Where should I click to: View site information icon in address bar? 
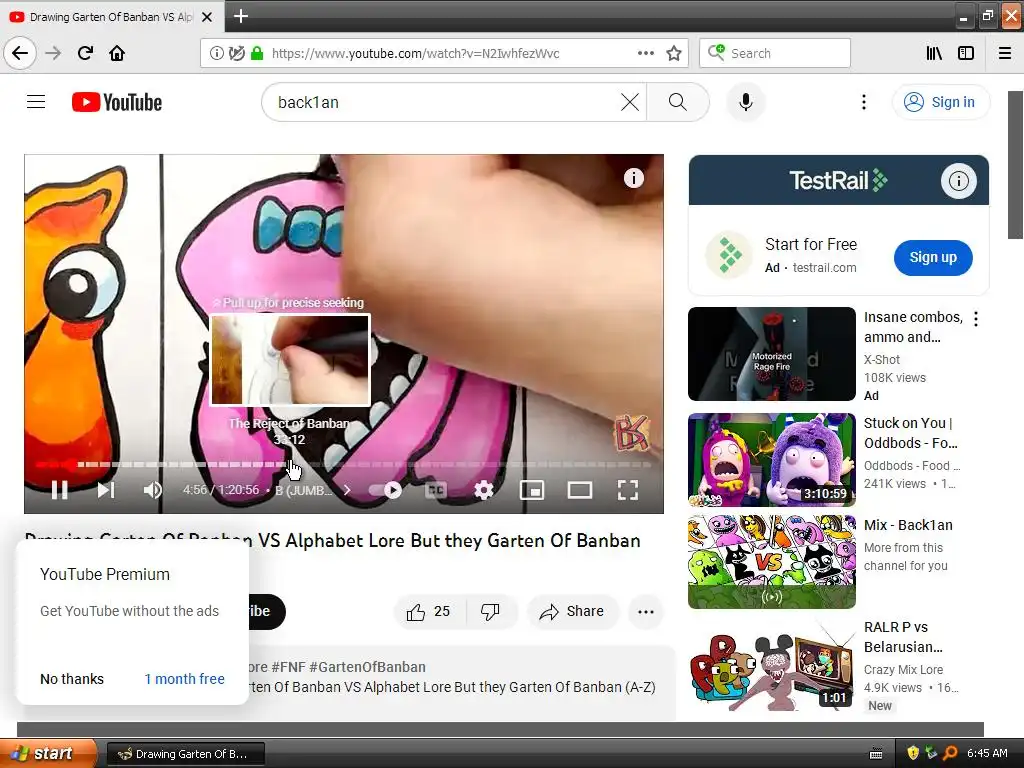point(216,53)
